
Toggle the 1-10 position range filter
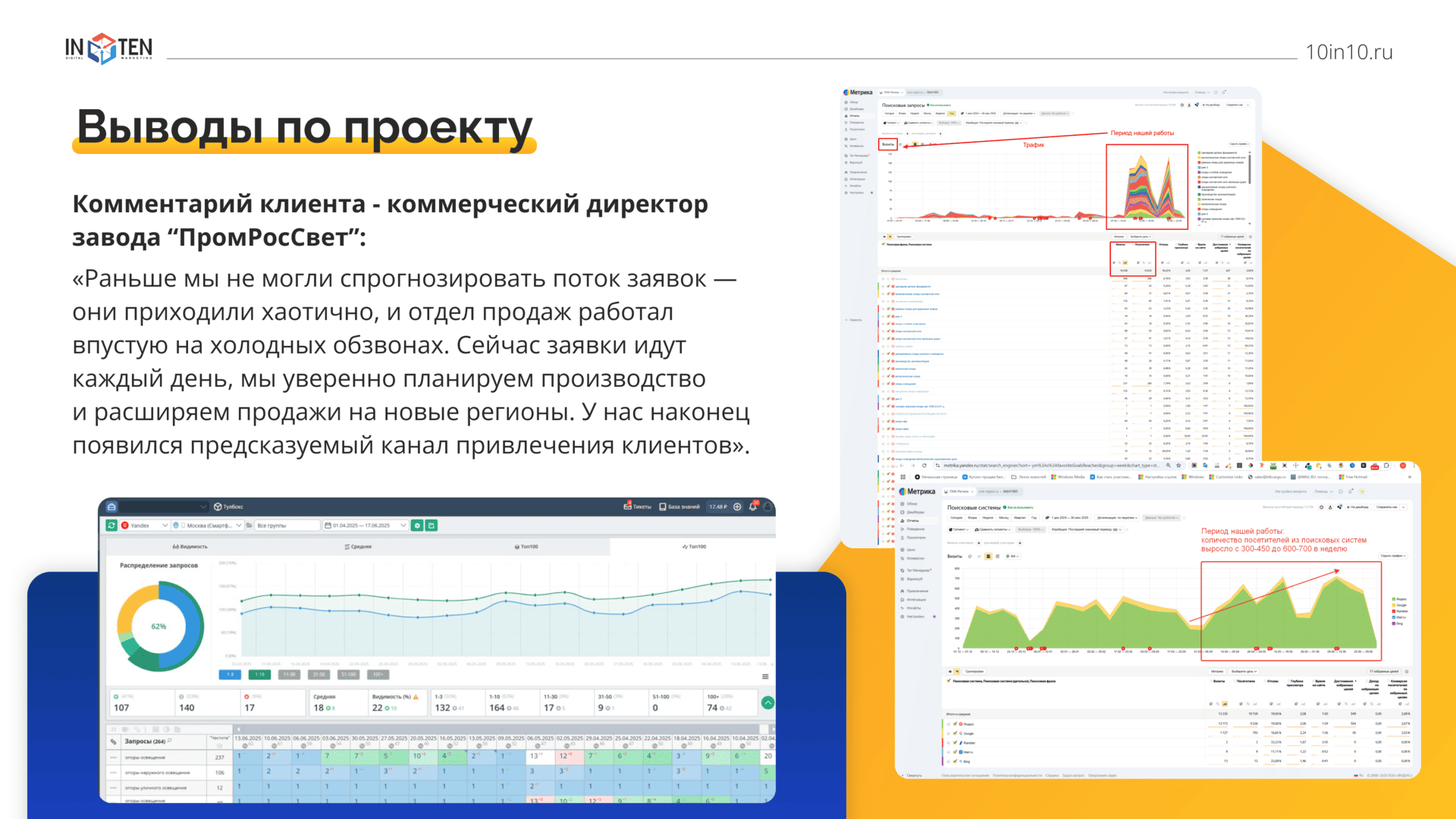pos(259,674)
